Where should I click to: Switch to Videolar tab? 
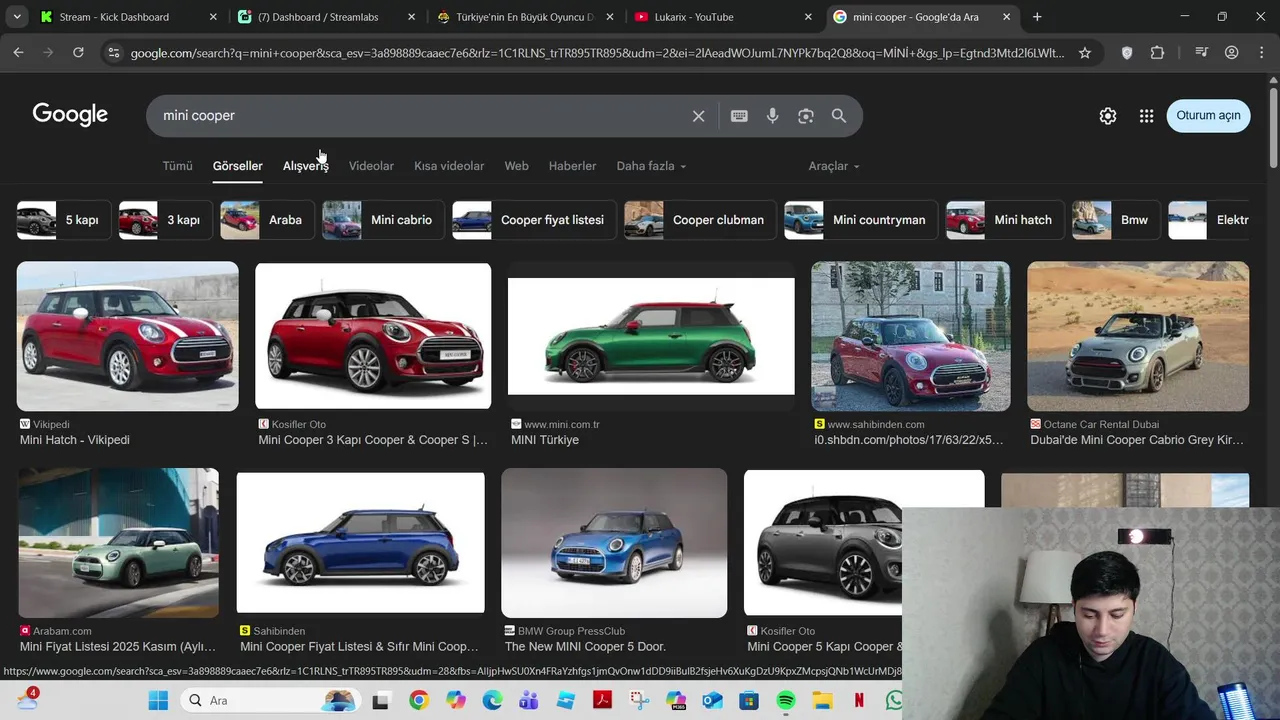pyautogui.click(x=371, y=166)
